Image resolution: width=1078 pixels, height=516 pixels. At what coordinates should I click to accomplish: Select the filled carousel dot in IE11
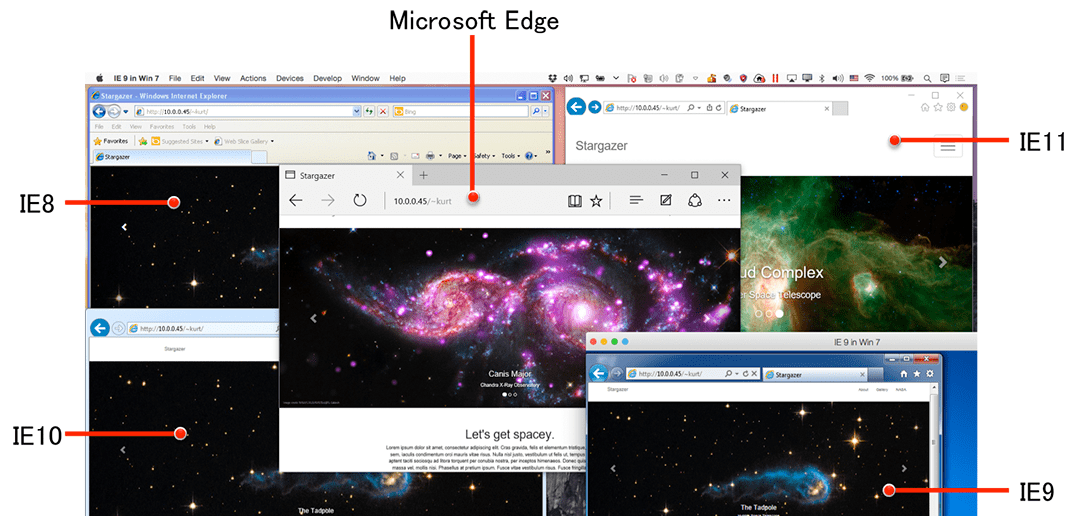tap(779, 313)
